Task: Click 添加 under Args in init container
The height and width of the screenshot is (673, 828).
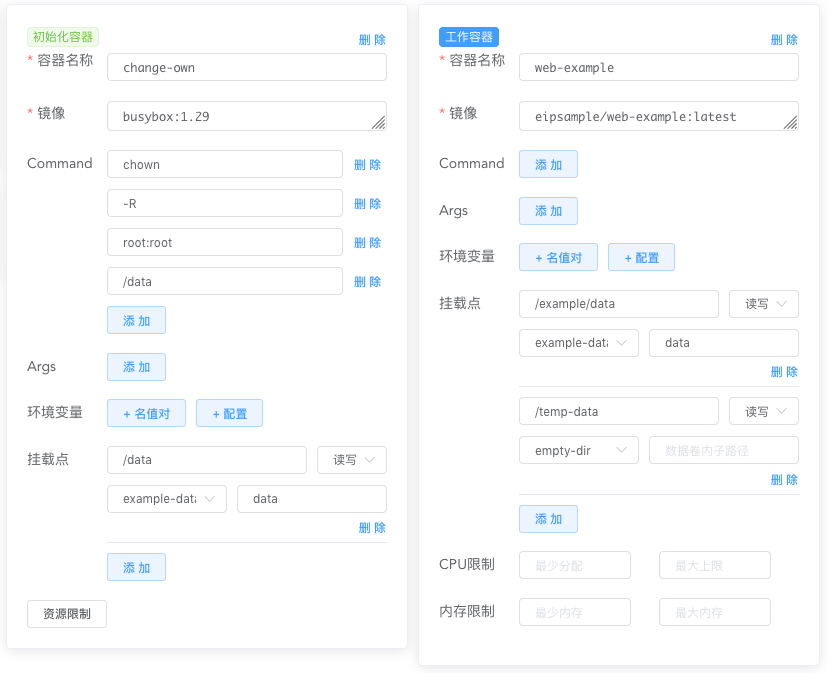Action: (x=136, y=367)
